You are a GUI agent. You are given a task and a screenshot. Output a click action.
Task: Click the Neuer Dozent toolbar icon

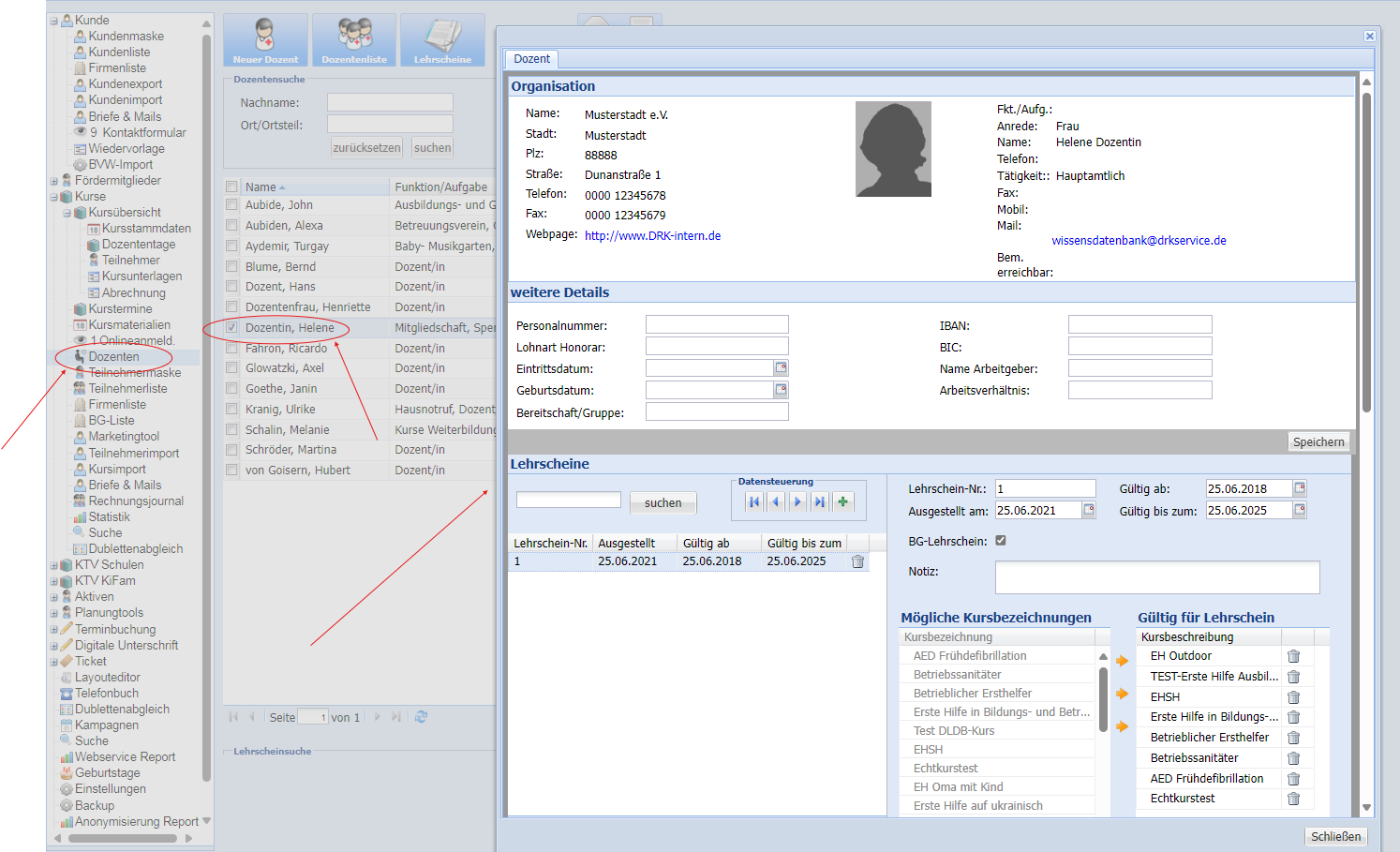pyautogui.click(x=265, y=40)
